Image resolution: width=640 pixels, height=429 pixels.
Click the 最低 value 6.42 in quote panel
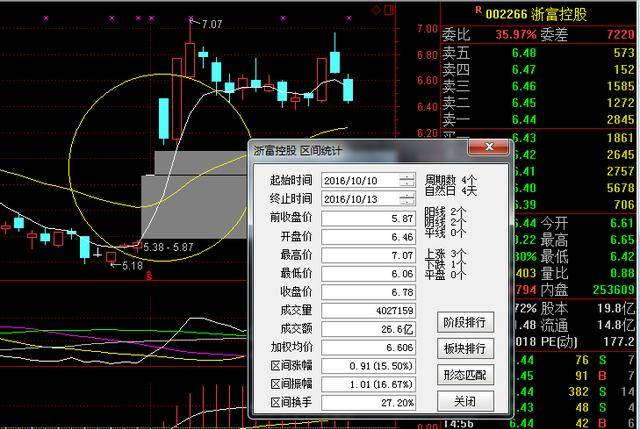click(x=622, y=256)
